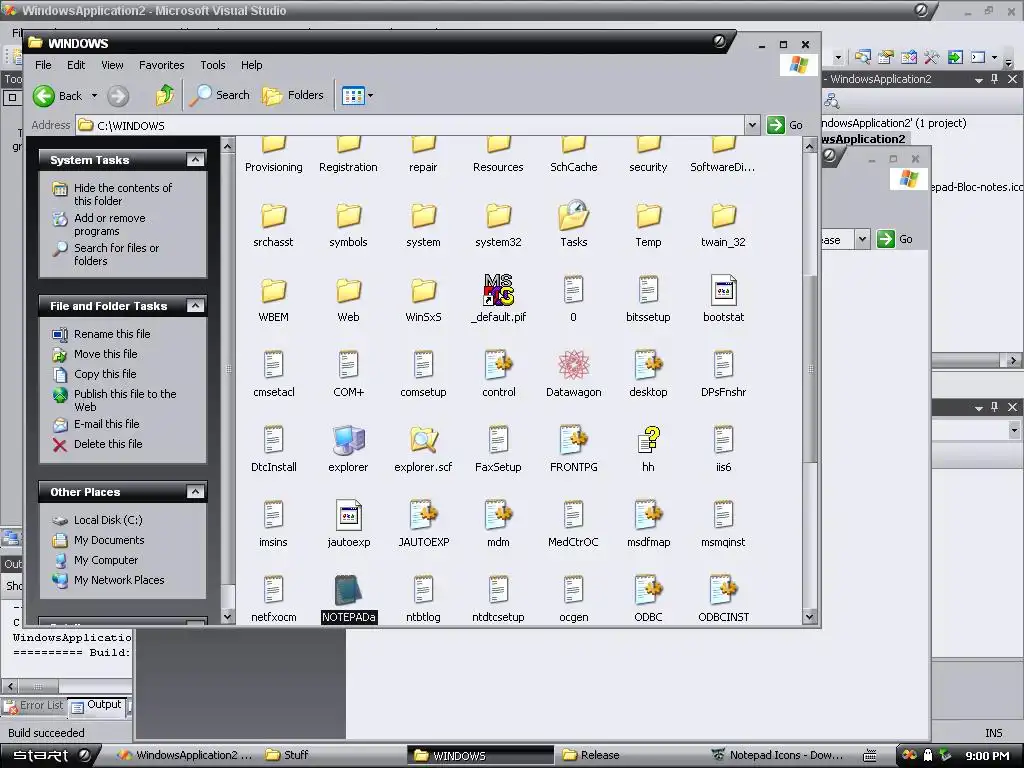This screenshot has width=1024, height=768.
Task: Open the View menu
Action: click(x=112, y=65)
